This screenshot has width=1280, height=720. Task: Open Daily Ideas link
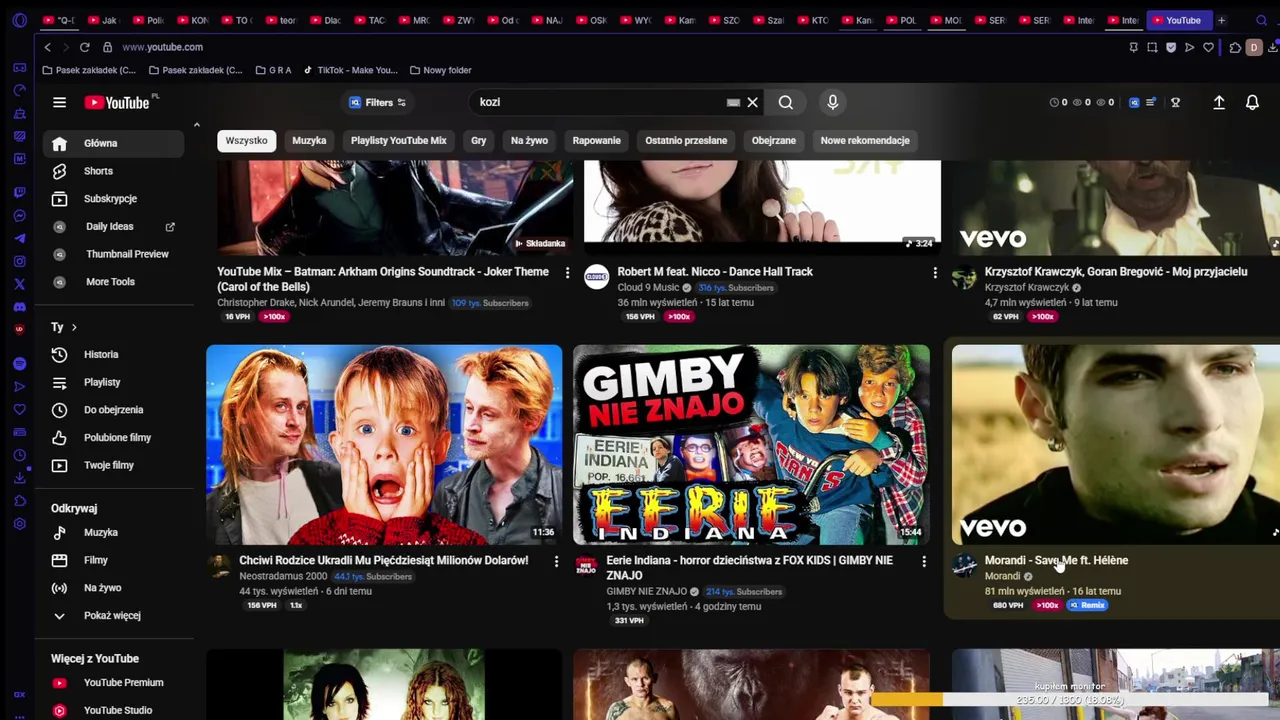coord(113,227)
